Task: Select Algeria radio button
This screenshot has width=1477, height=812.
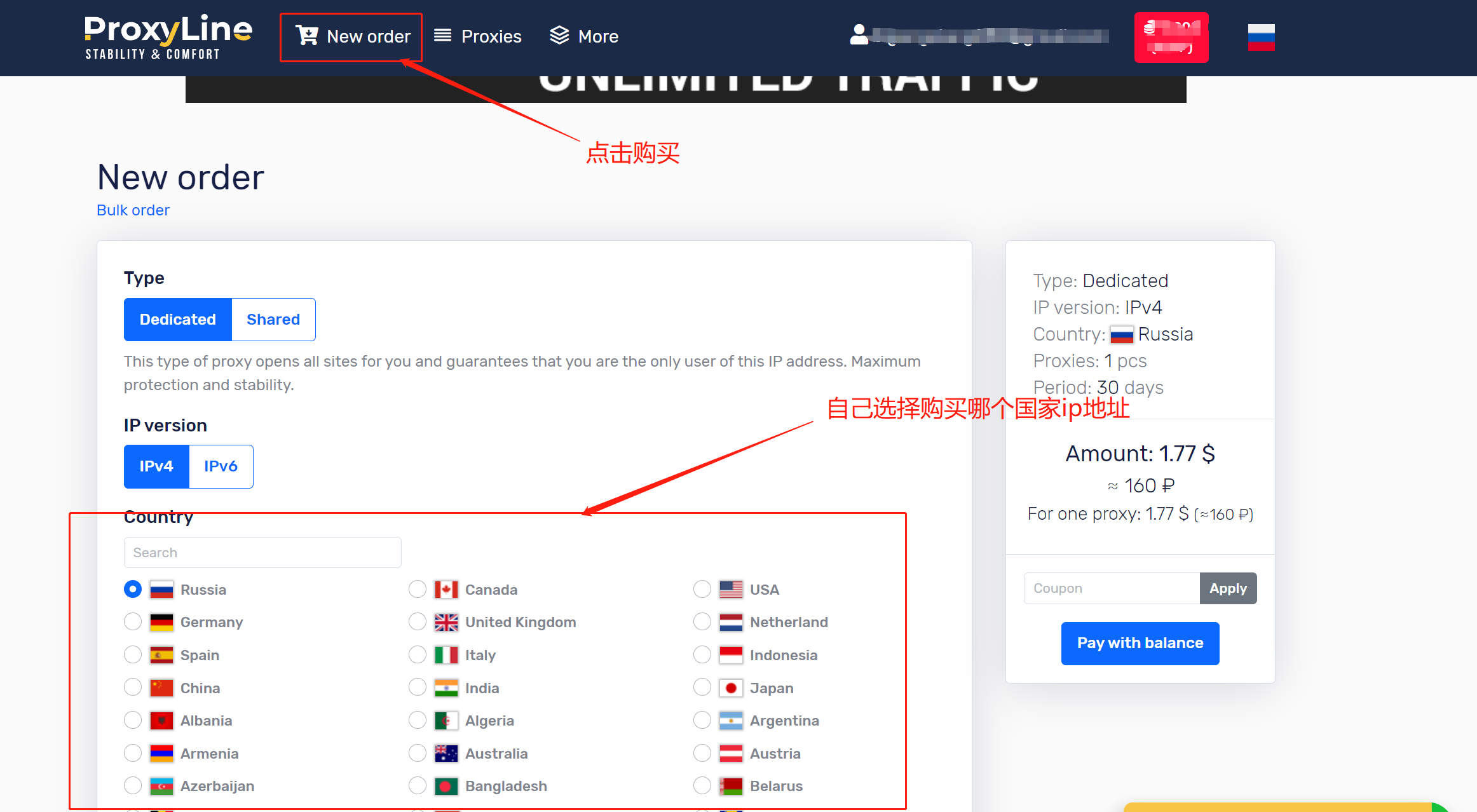Action: (x=418, y=720)
